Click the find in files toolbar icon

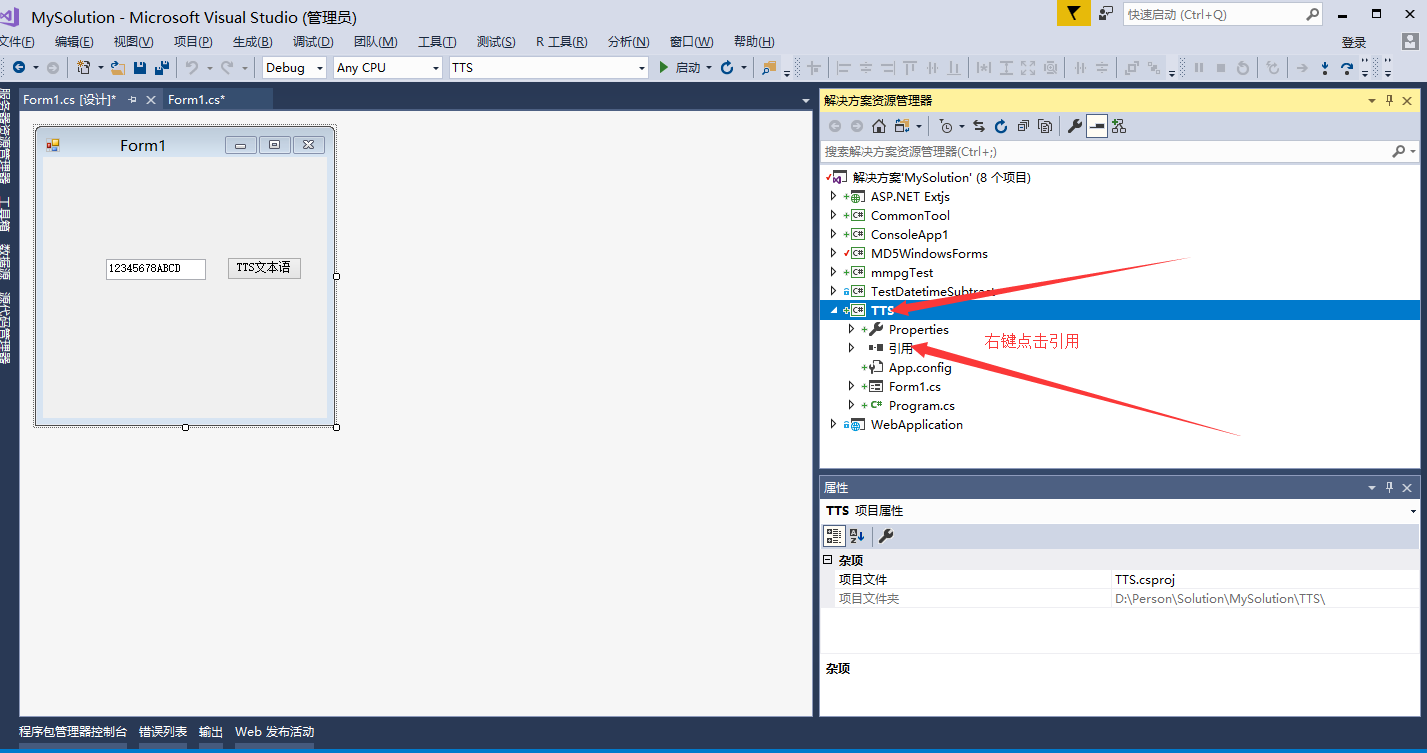768,67
